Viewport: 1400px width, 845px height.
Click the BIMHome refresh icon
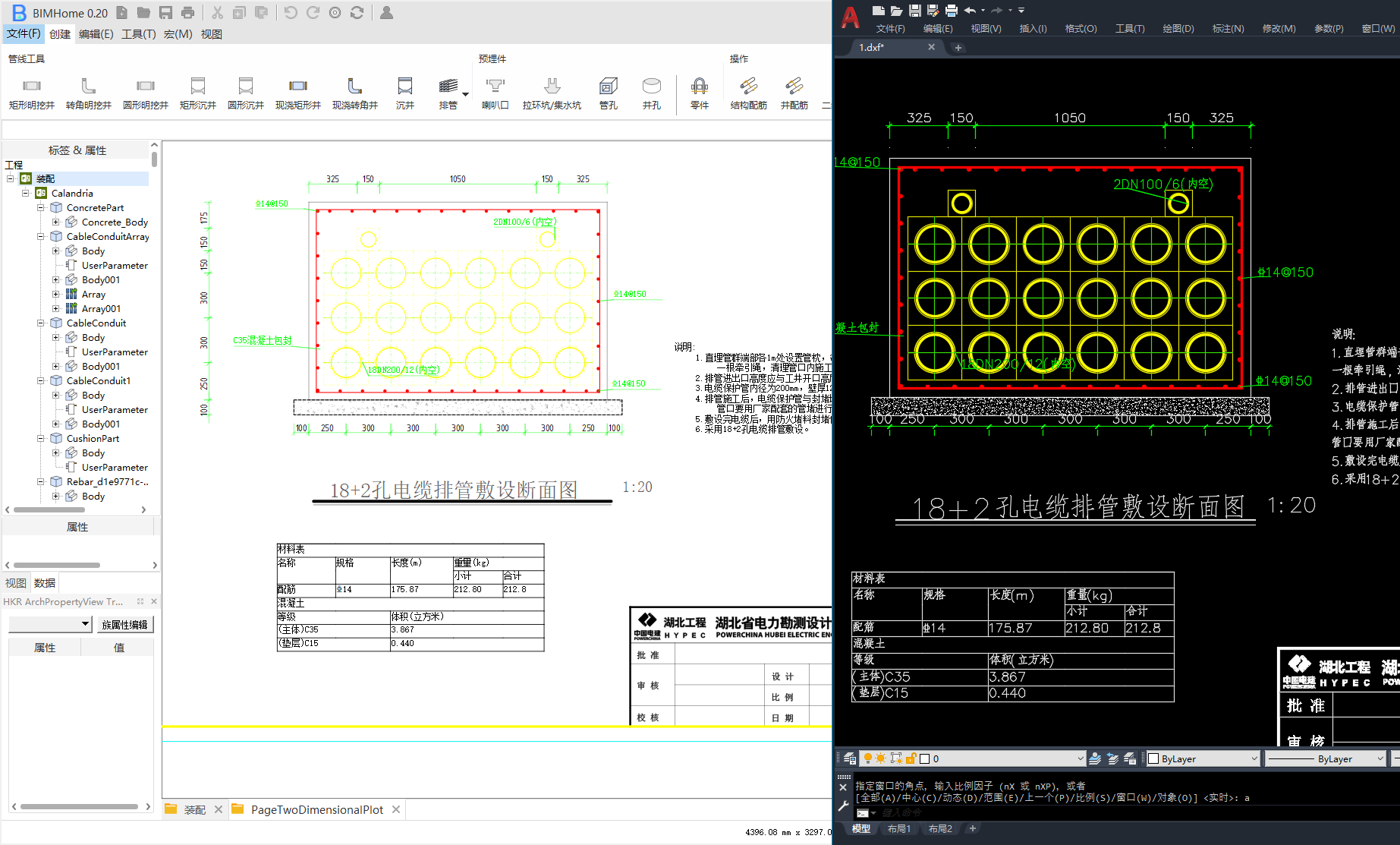(357, 13)
